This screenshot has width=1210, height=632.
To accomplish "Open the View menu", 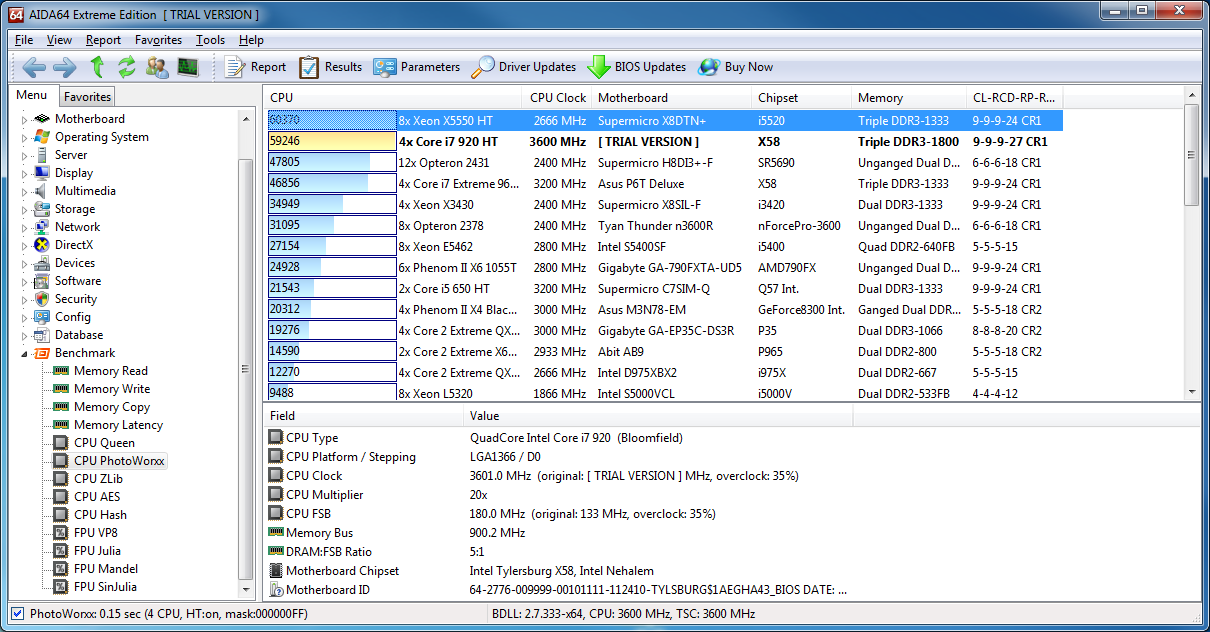I will pos(59,40).
